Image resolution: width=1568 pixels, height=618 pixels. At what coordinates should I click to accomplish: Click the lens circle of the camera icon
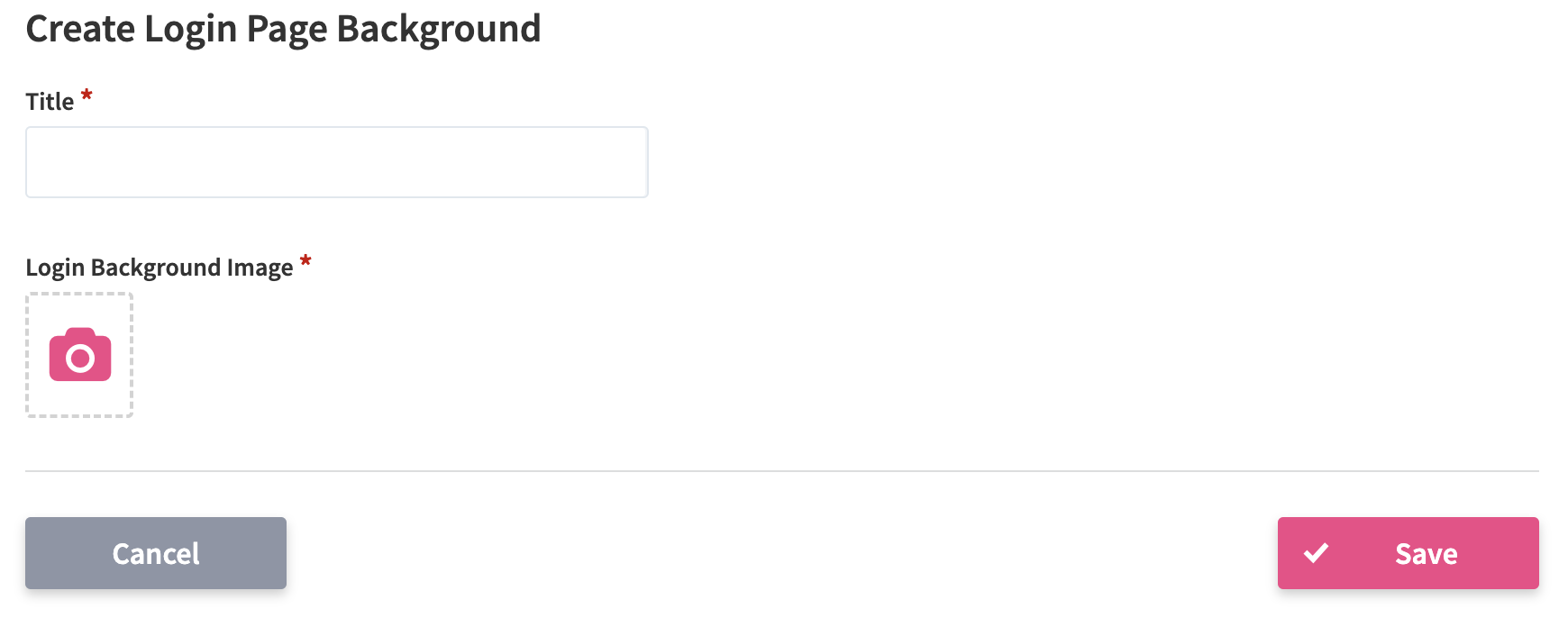tap(80, 359)
